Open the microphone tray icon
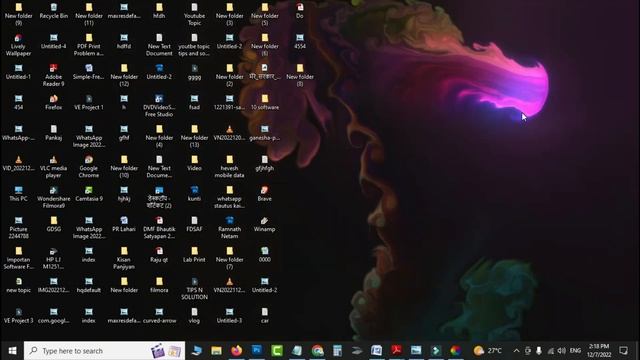The image size is (640, 360). tap(539, 351)
